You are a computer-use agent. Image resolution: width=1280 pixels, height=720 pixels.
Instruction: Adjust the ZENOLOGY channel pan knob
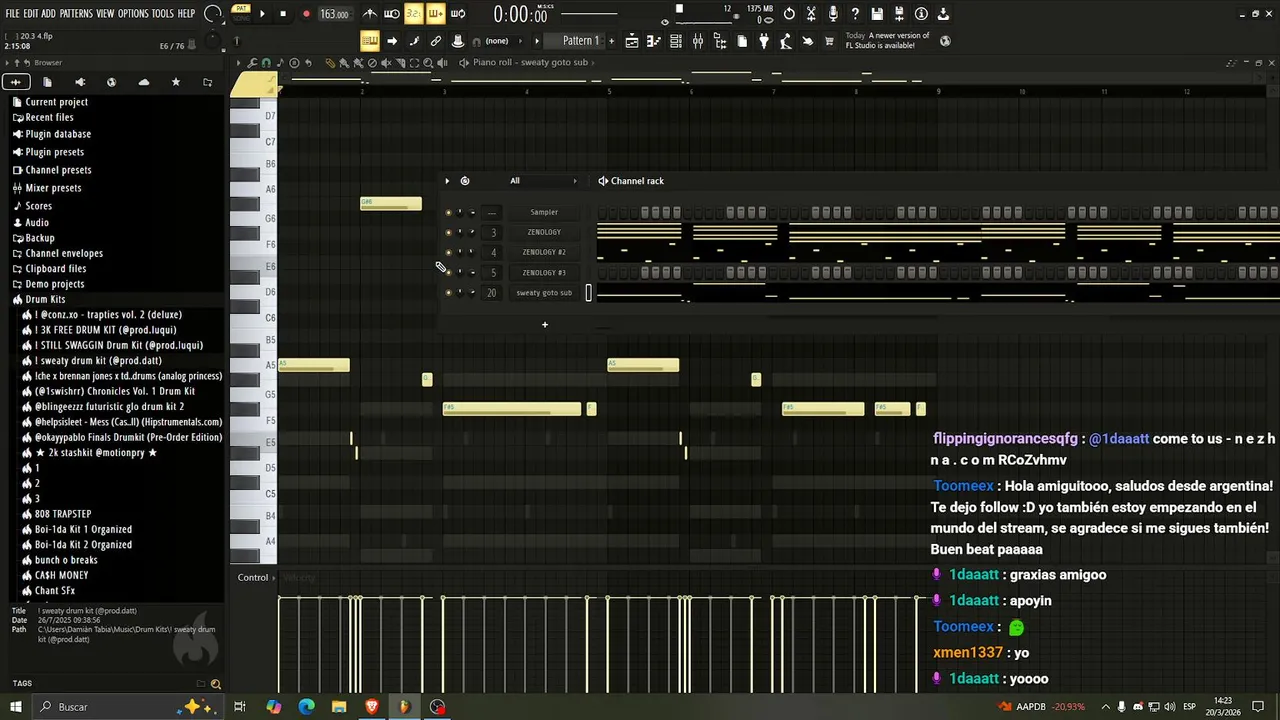pyautogui.click(x=460, y=232)
